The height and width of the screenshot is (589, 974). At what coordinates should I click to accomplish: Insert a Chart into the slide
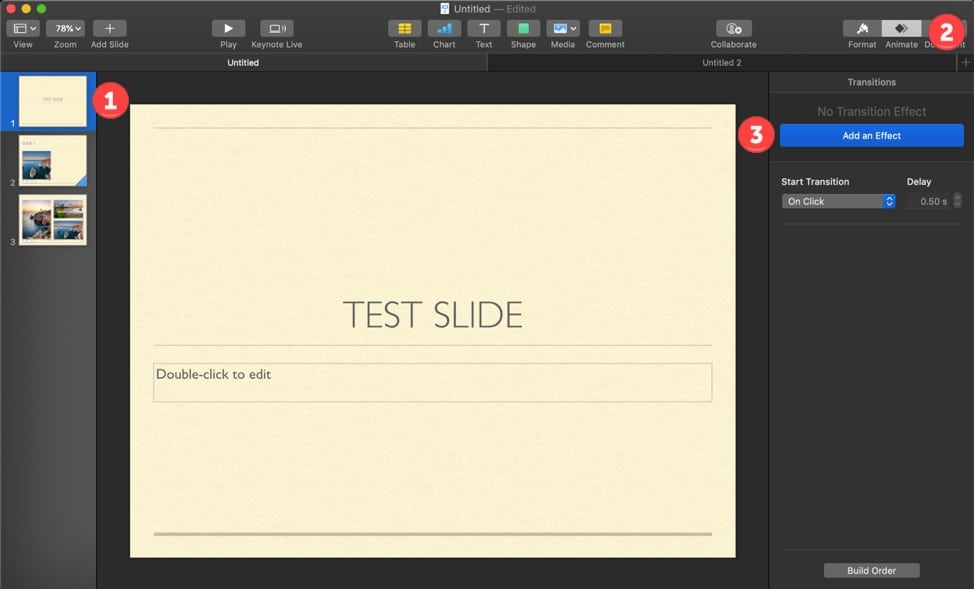[444, 30]
